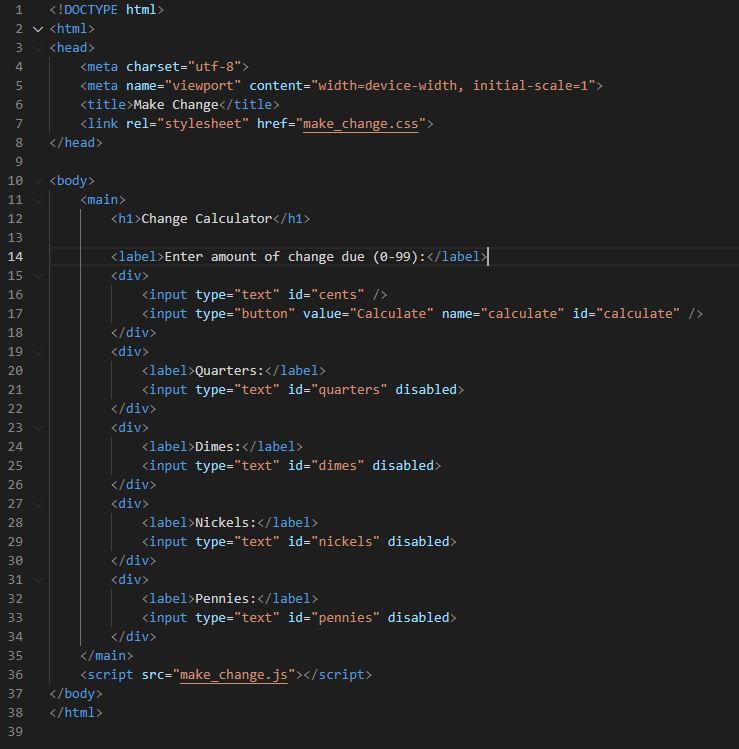739x749 pixels.
Task: Click the name="calculate" attribute value
Action: tap(522, 314)
